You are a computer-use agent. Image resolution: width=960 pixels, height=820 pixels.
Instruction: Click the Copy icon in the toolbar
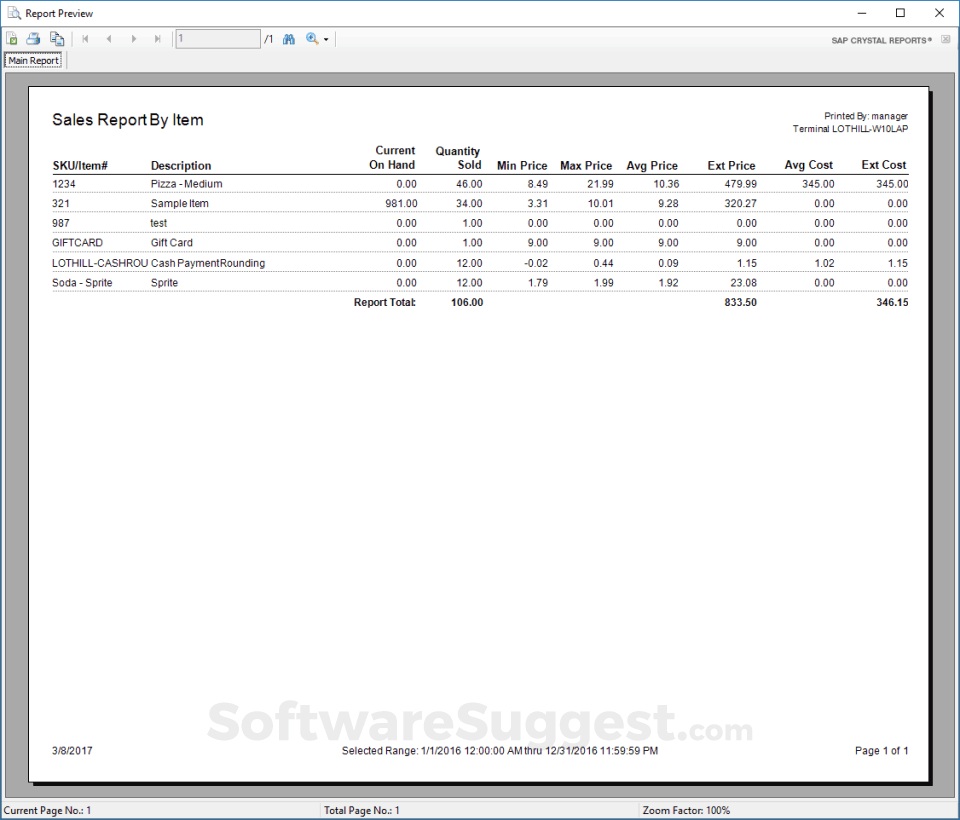point(57,39)
